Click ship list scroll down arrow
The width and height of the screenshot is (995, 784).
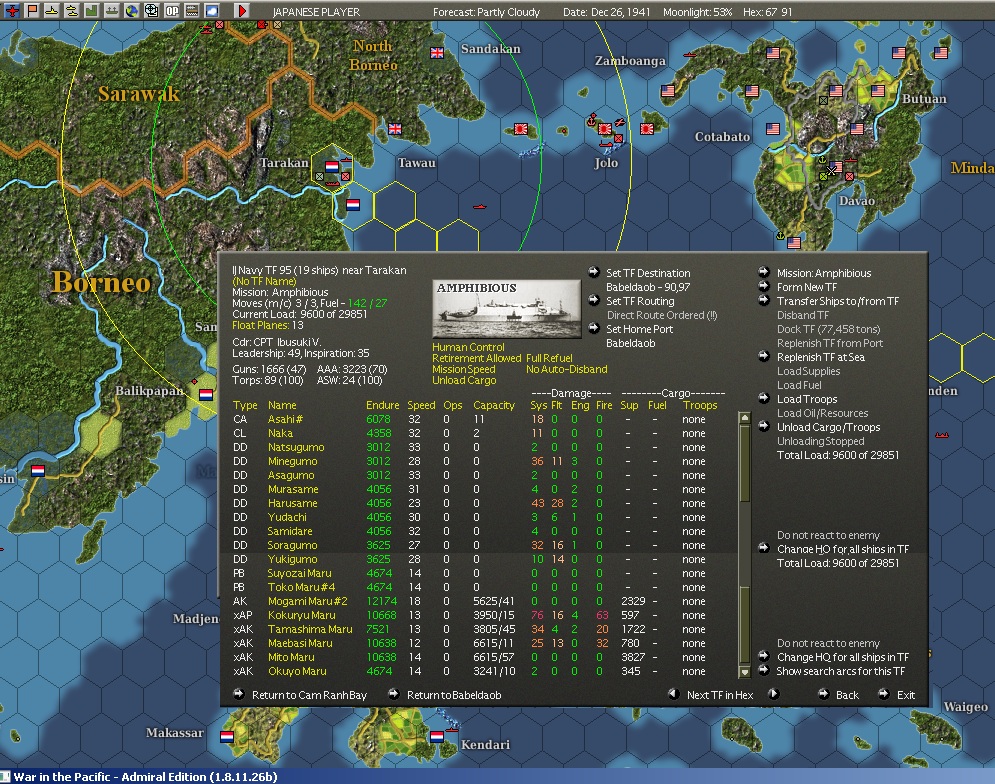(744, 672)
